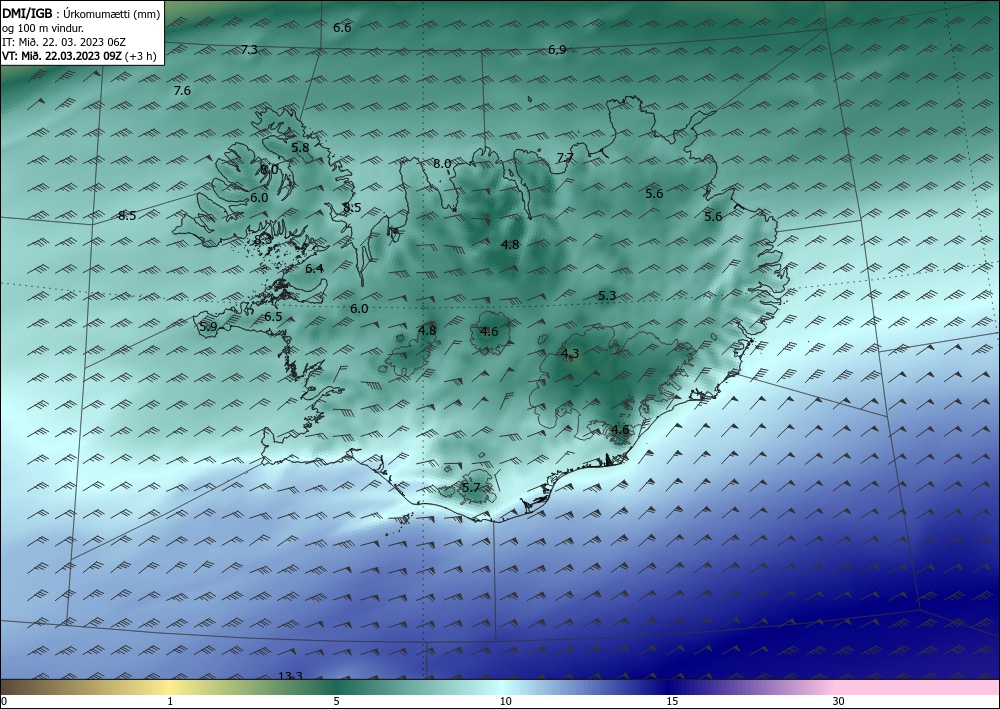Click the color scale label '1'
1000x709 pixels.
[x=170, y=701]
